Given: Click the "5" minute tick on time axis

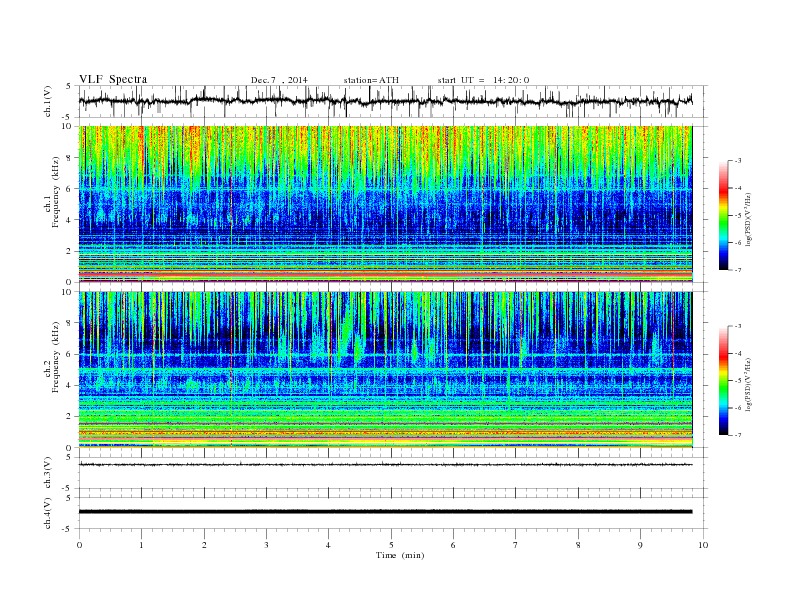Looking at the screenshot, I should click(x=391, y=545).
